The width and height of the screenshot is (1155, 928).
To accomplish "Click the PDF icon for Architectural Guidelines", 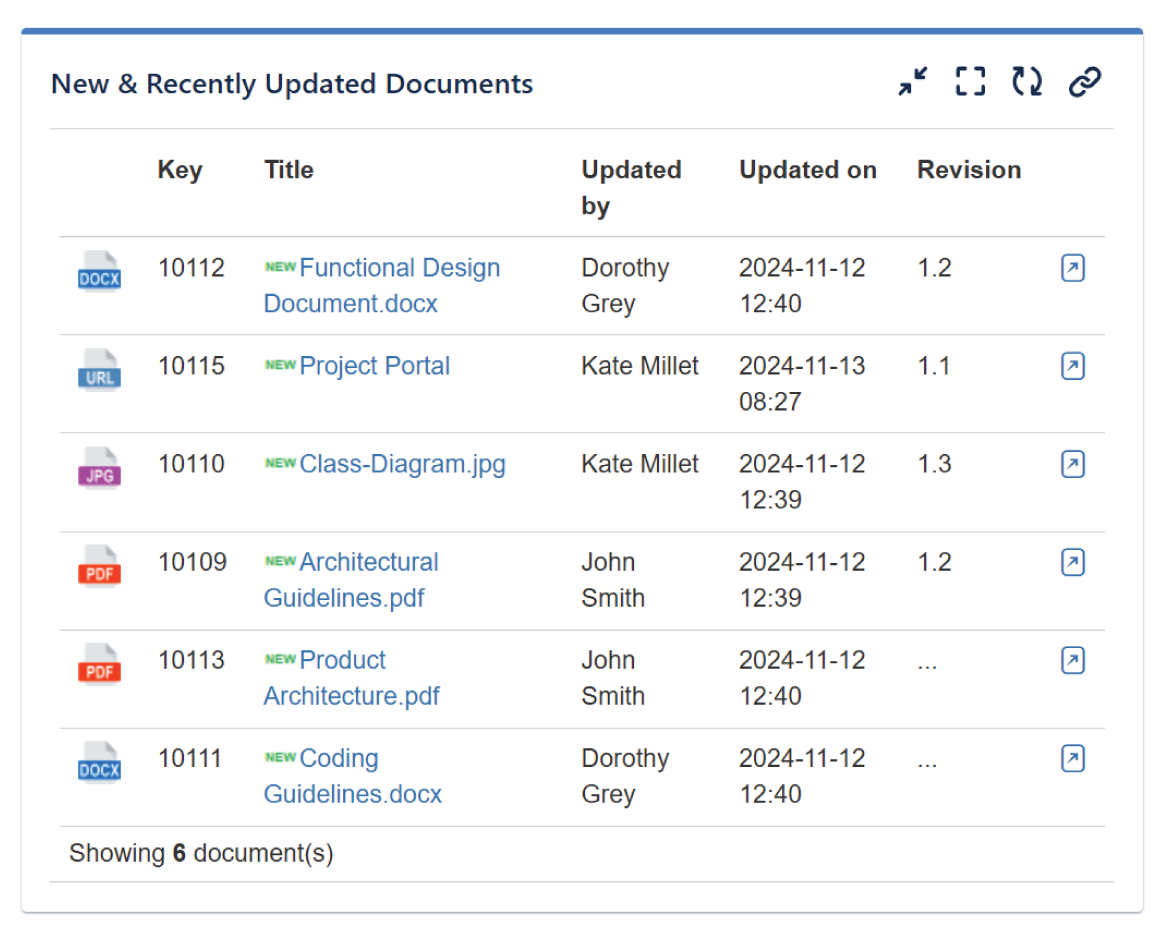I will tap(98, 568).
